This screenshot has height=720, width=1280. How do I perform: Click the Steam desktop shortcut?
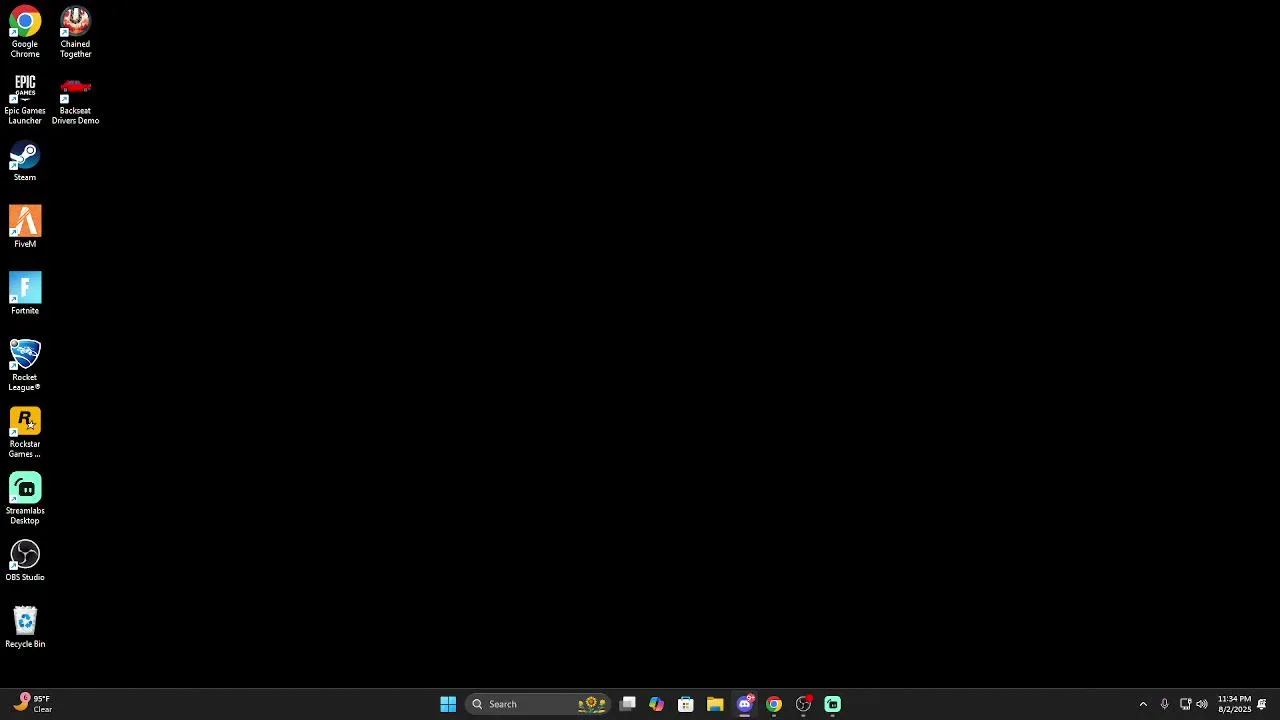pos(25,162)
